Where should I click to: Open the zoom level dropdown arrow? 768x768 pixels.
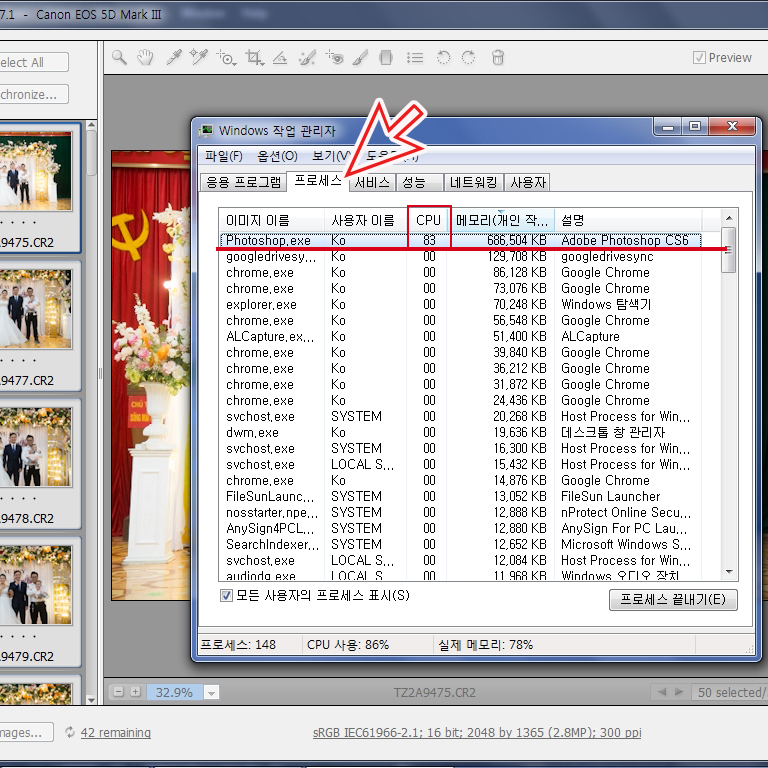[x=212, y=693]
